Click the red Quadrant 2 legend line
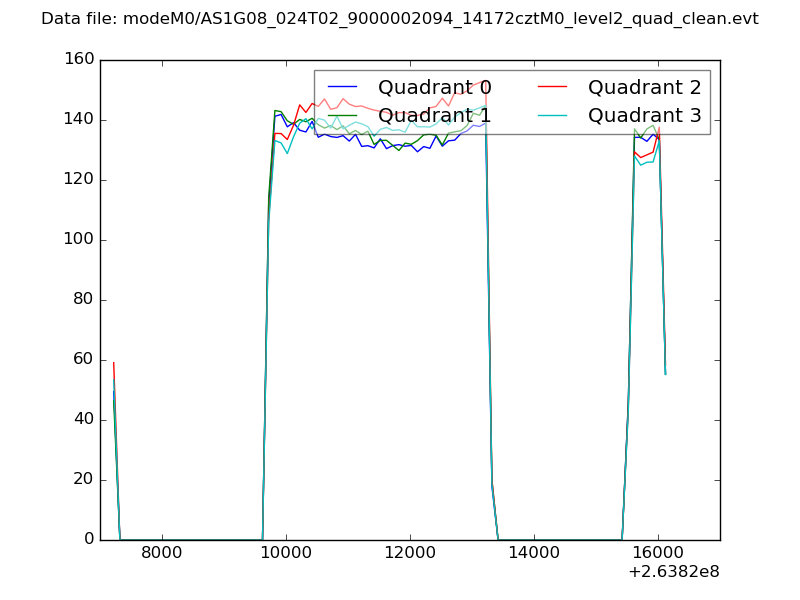This screenshot has height=600, width=800. (553, 87)
